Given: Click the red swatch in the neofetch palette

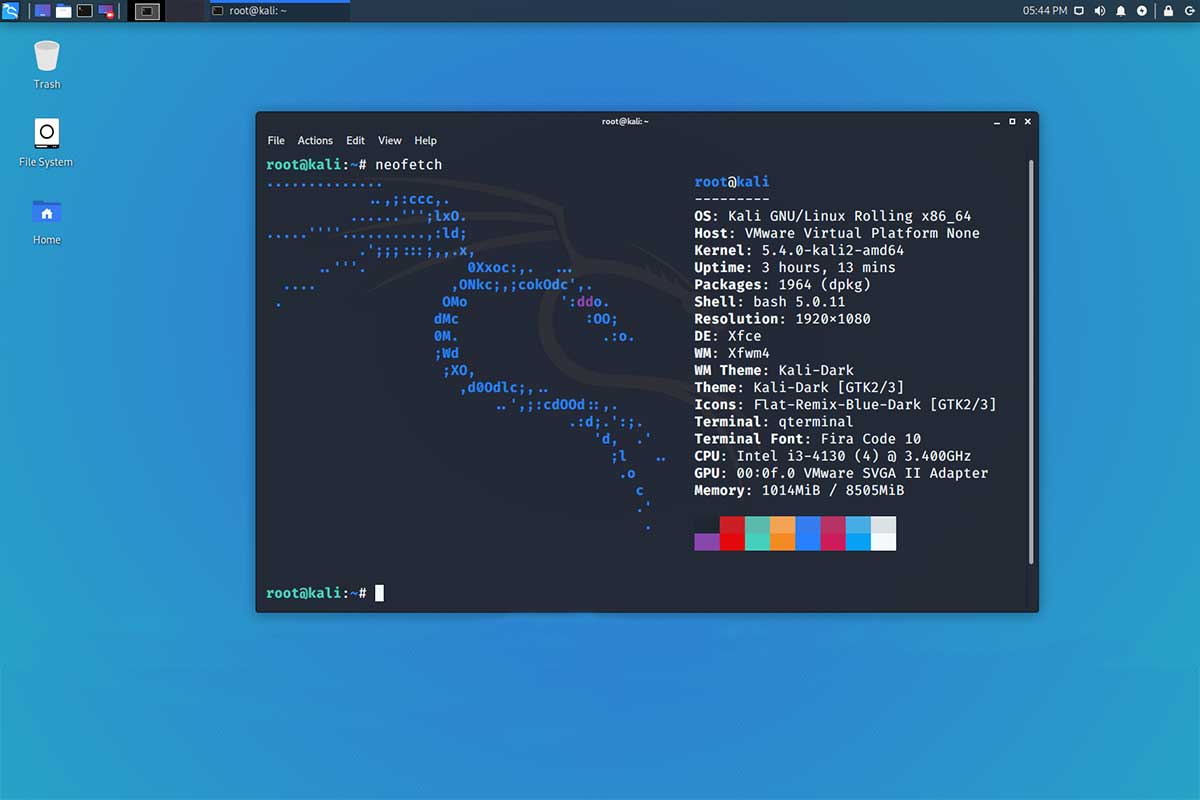Looking at the screenshot, I should click(x=731, y=532).
